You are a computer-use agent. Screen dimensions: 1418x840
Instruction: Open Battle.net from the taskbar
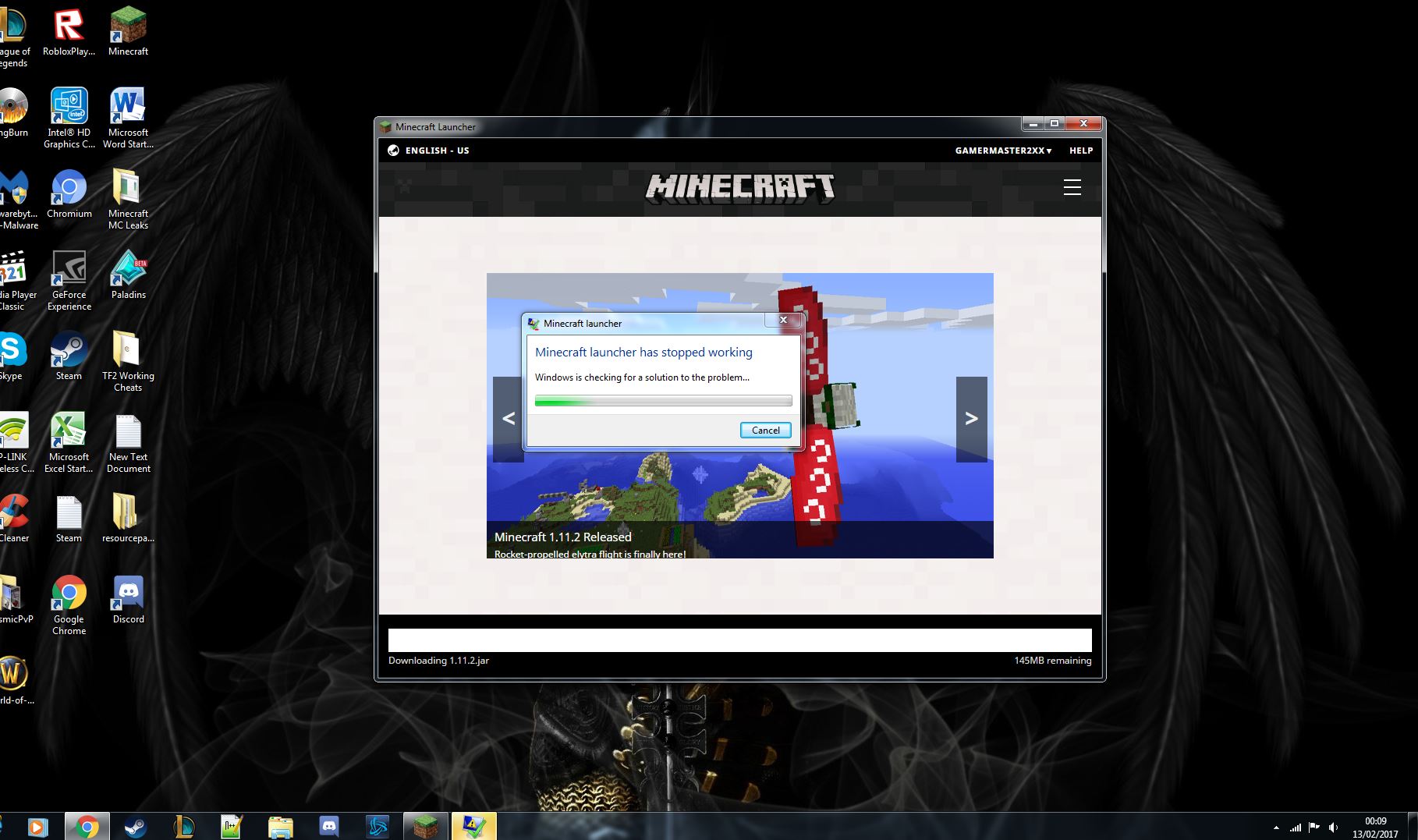tap(378, 827)
